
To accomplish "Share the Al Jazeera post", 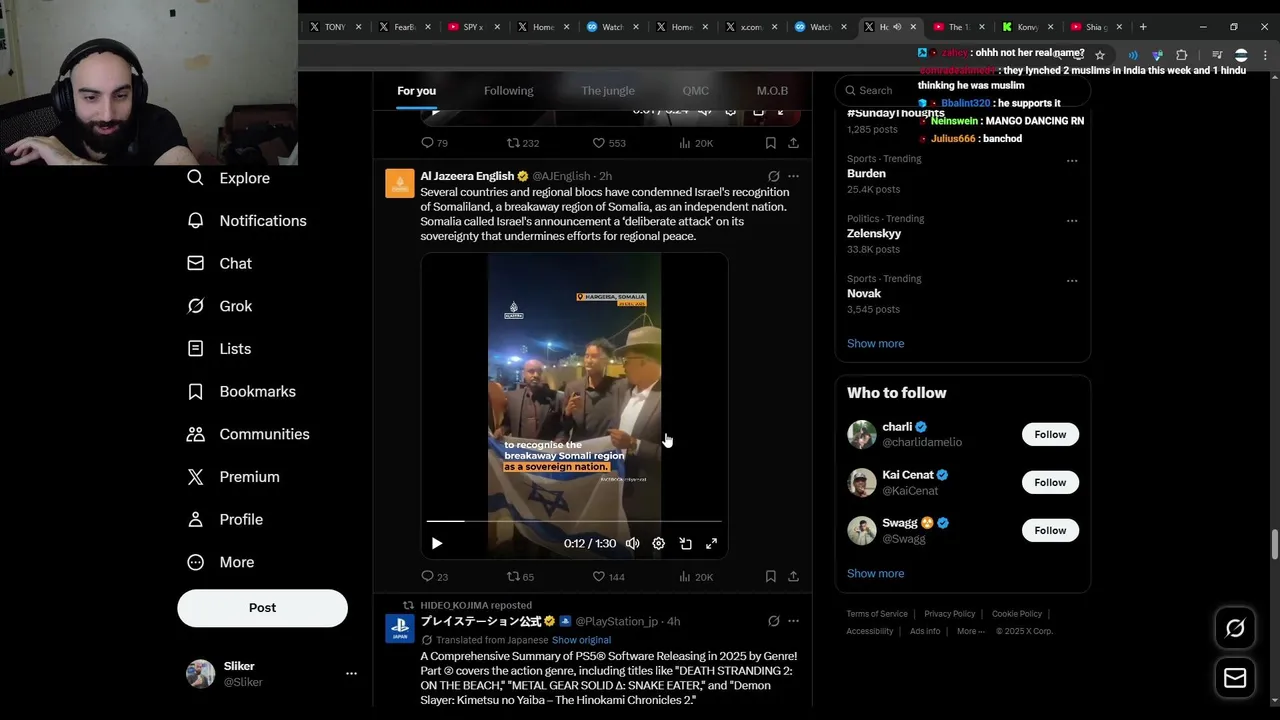I will pyautogui.click(x=793, y=577).
